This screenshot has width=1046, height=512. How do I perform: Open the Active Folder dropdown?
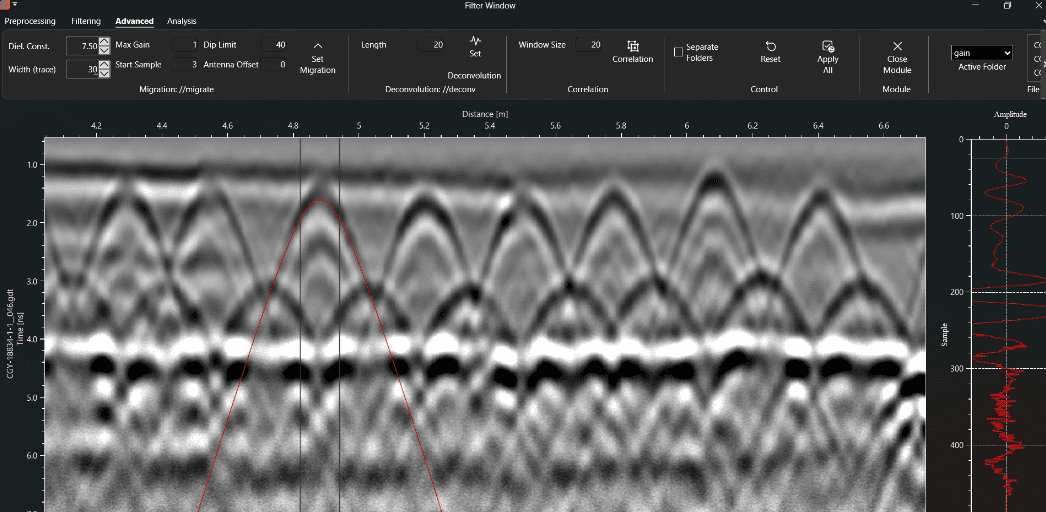tap(981, 53)
